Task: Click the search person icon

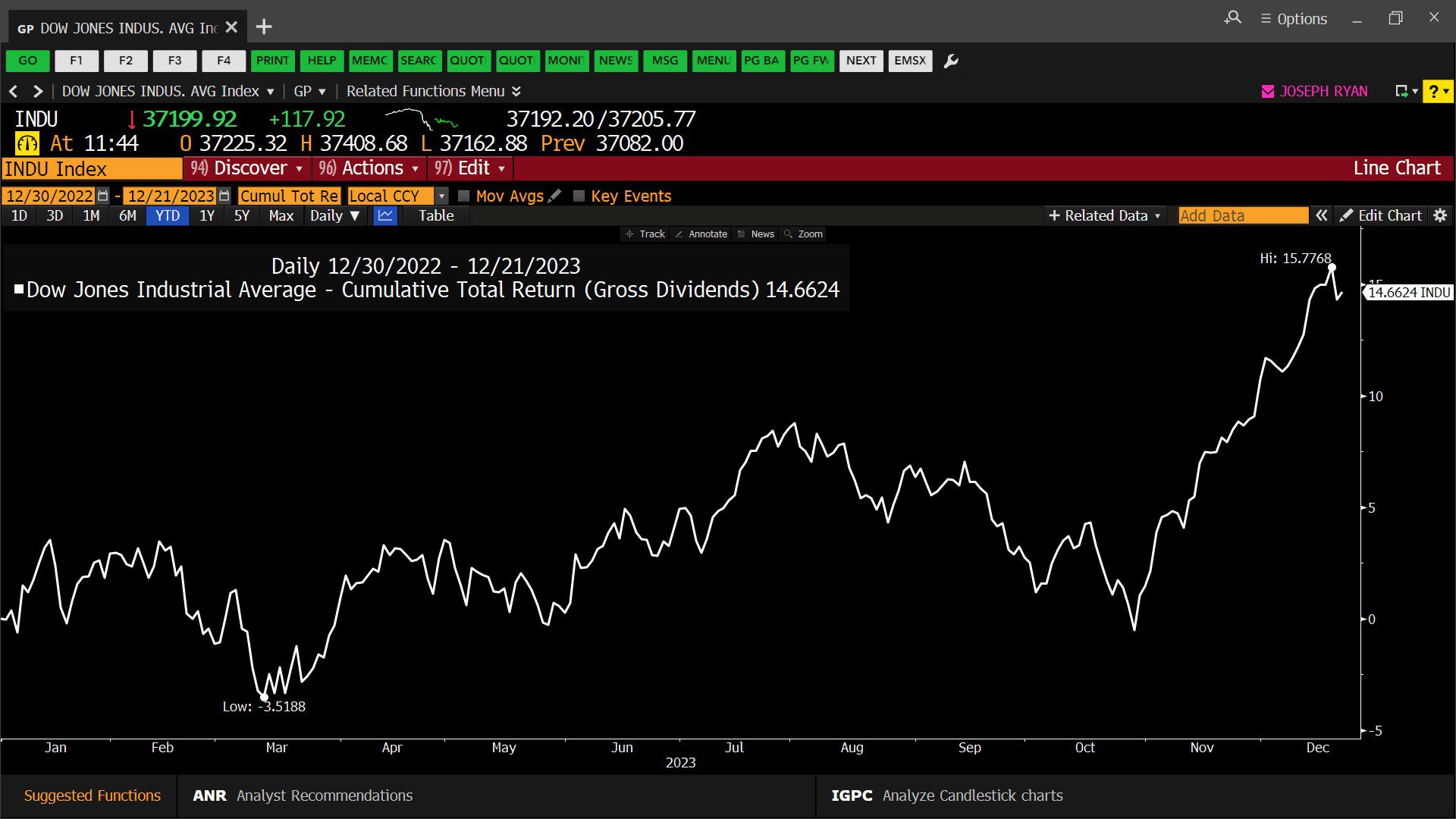Action: pyautogui.click(x=1233, y=18)
